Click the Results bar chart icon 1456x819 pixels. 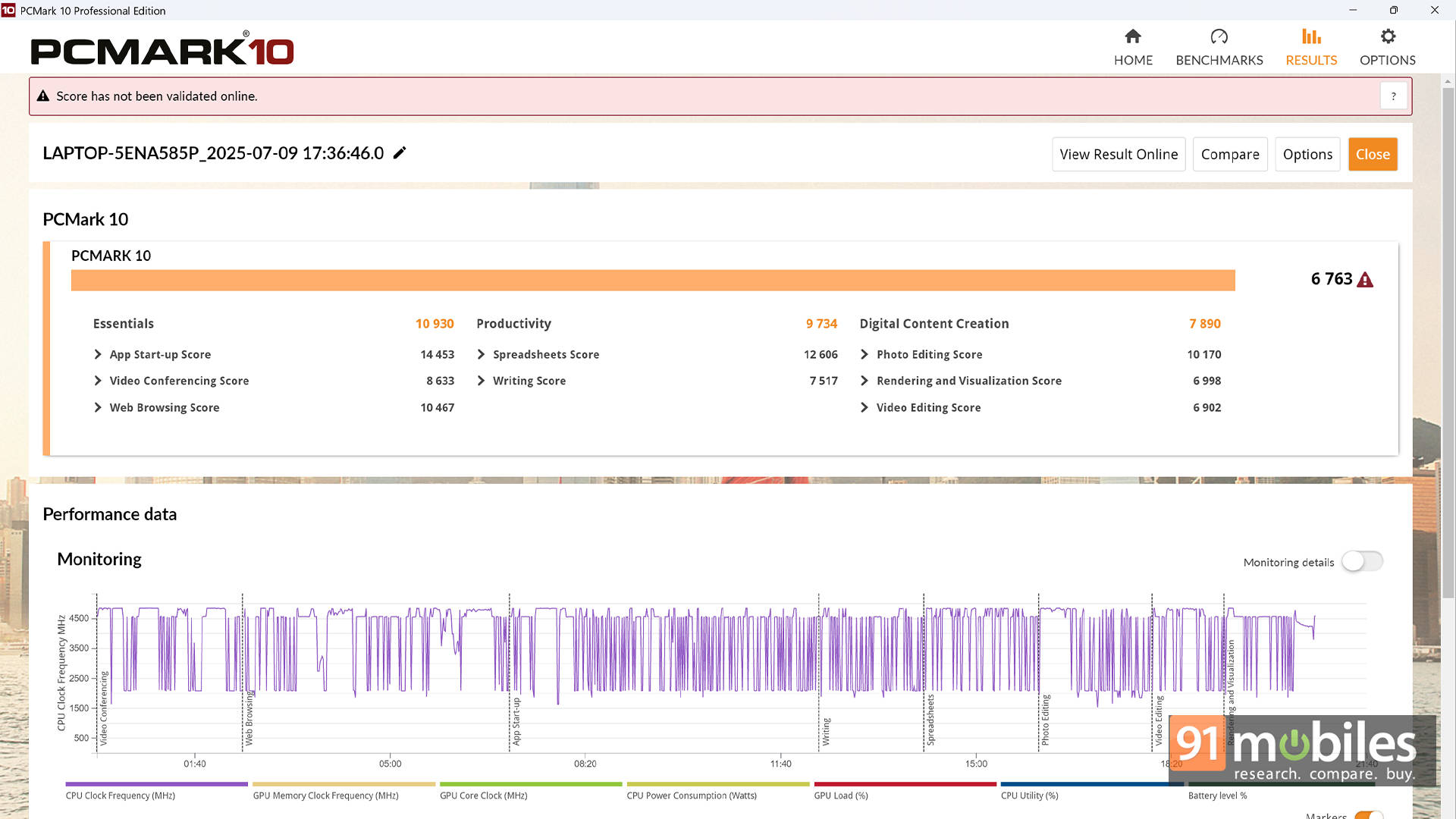(1311, 36)
